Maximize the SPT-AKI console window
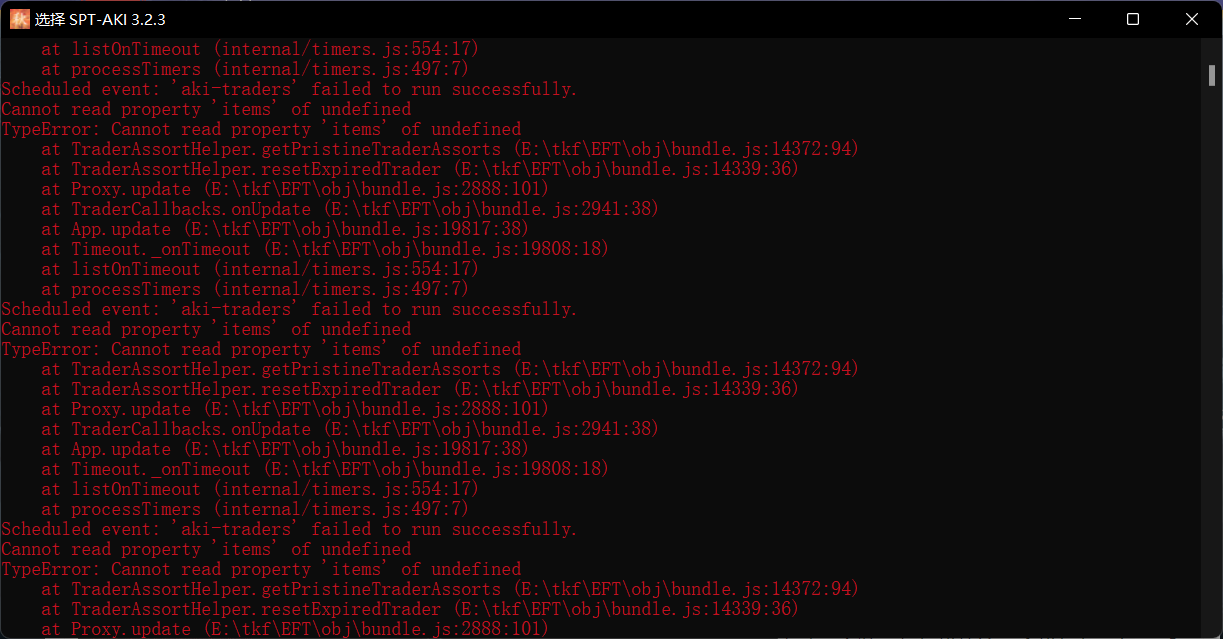1223x639 pixels. 1132,19
